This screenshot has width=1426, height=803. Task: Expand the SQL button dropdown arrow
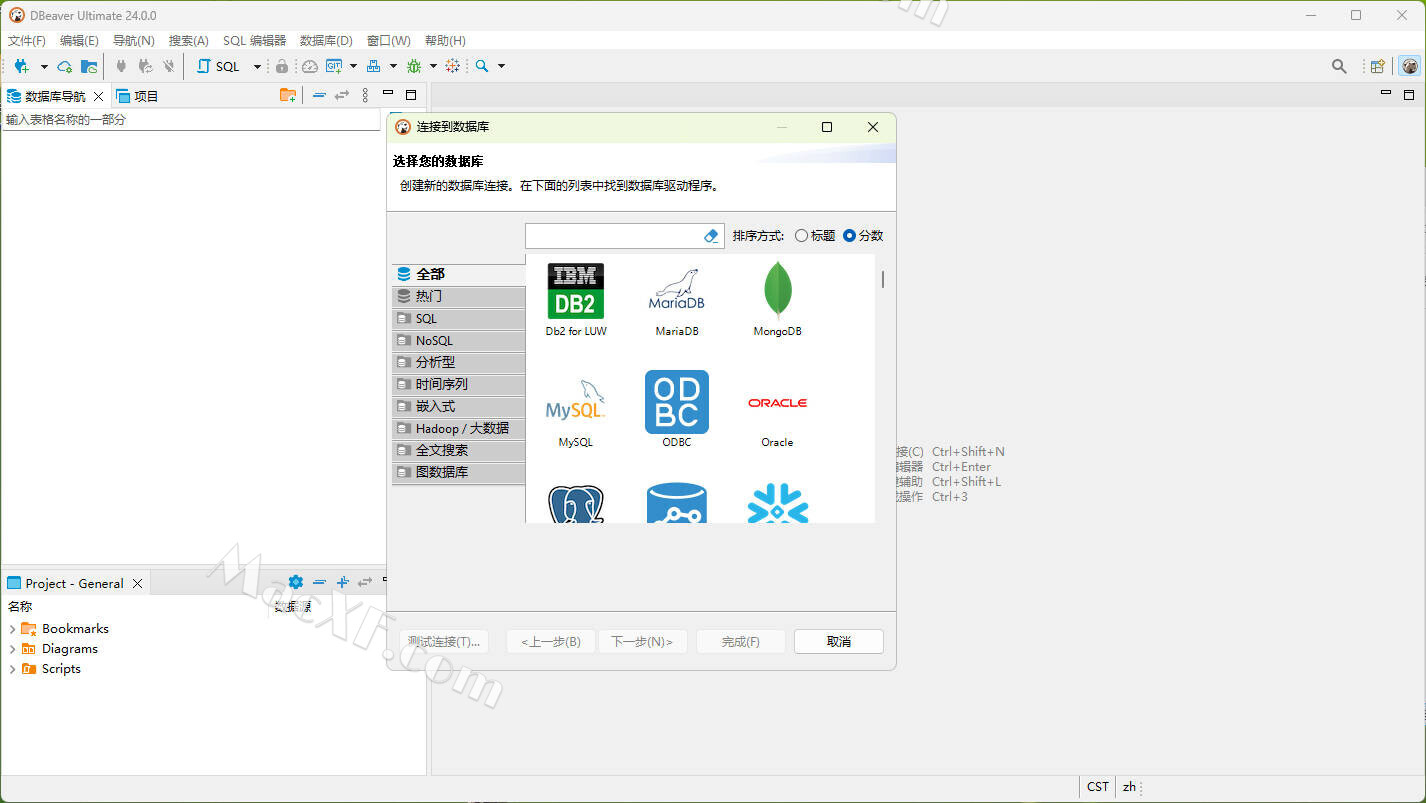(257, 66)
